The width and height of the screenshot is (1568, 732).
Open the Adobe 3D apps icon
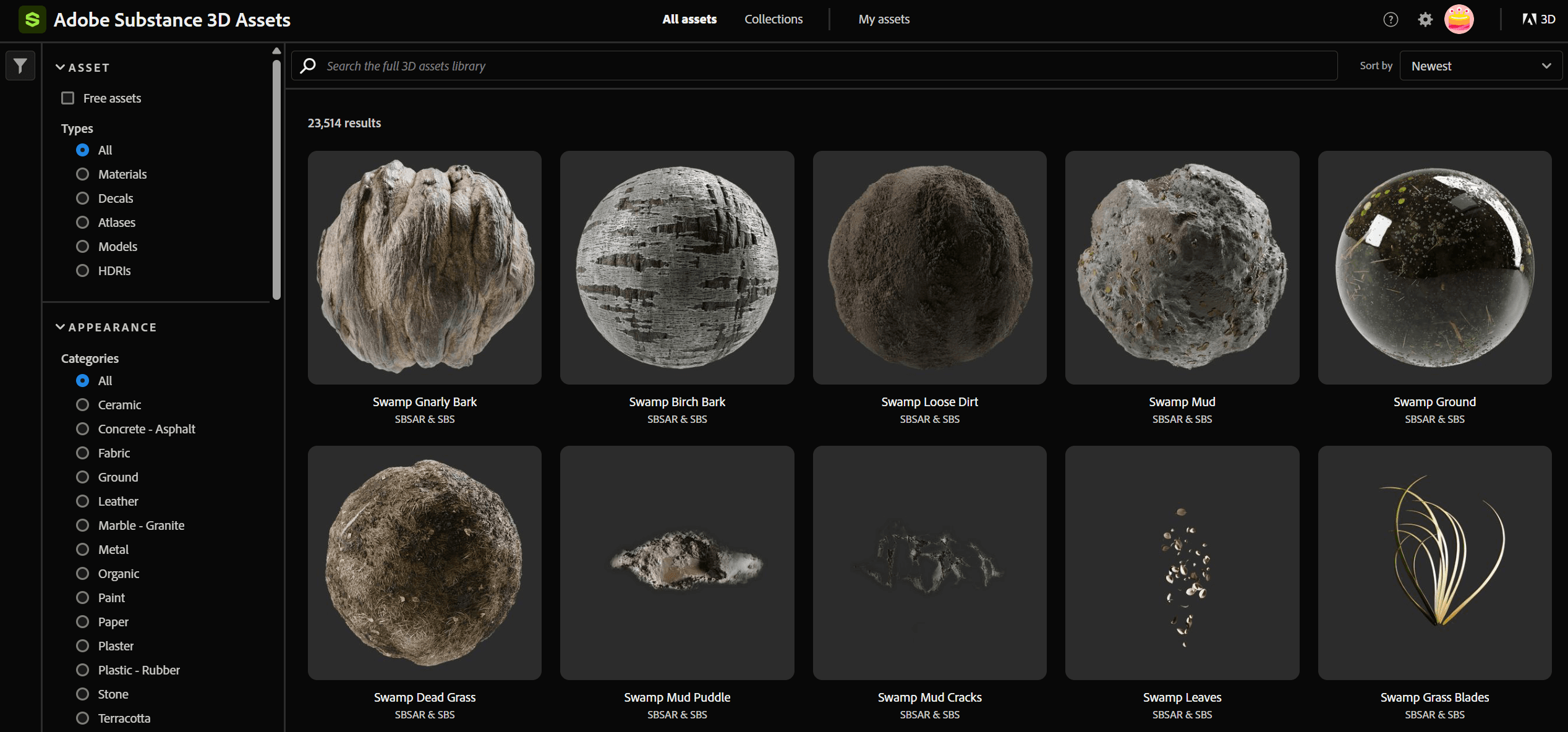point(1538,19)
